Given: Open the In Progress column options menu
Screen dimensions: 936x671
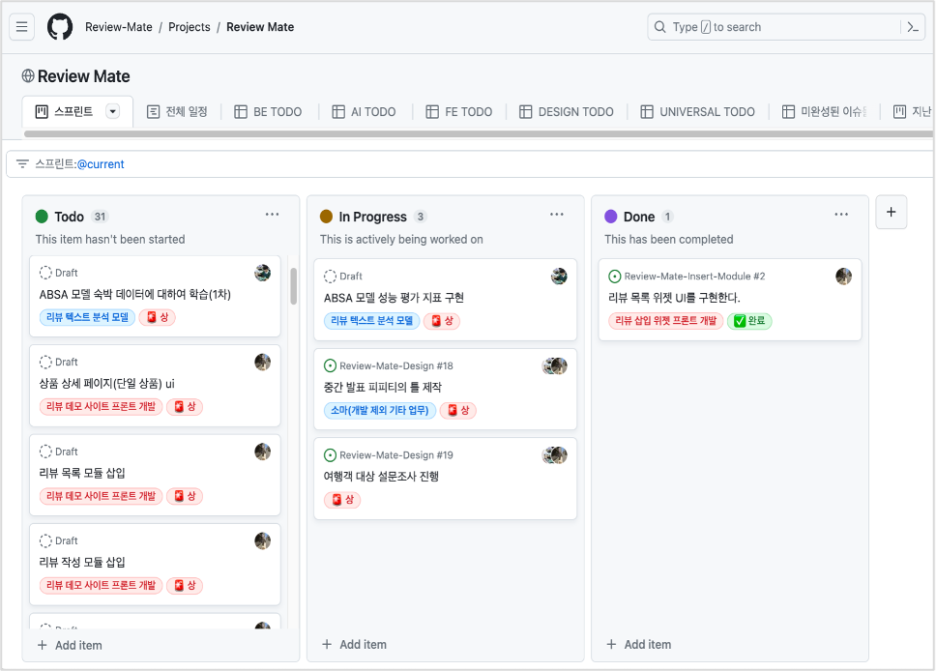Looking at the screenshot, I should coord(557,215).
